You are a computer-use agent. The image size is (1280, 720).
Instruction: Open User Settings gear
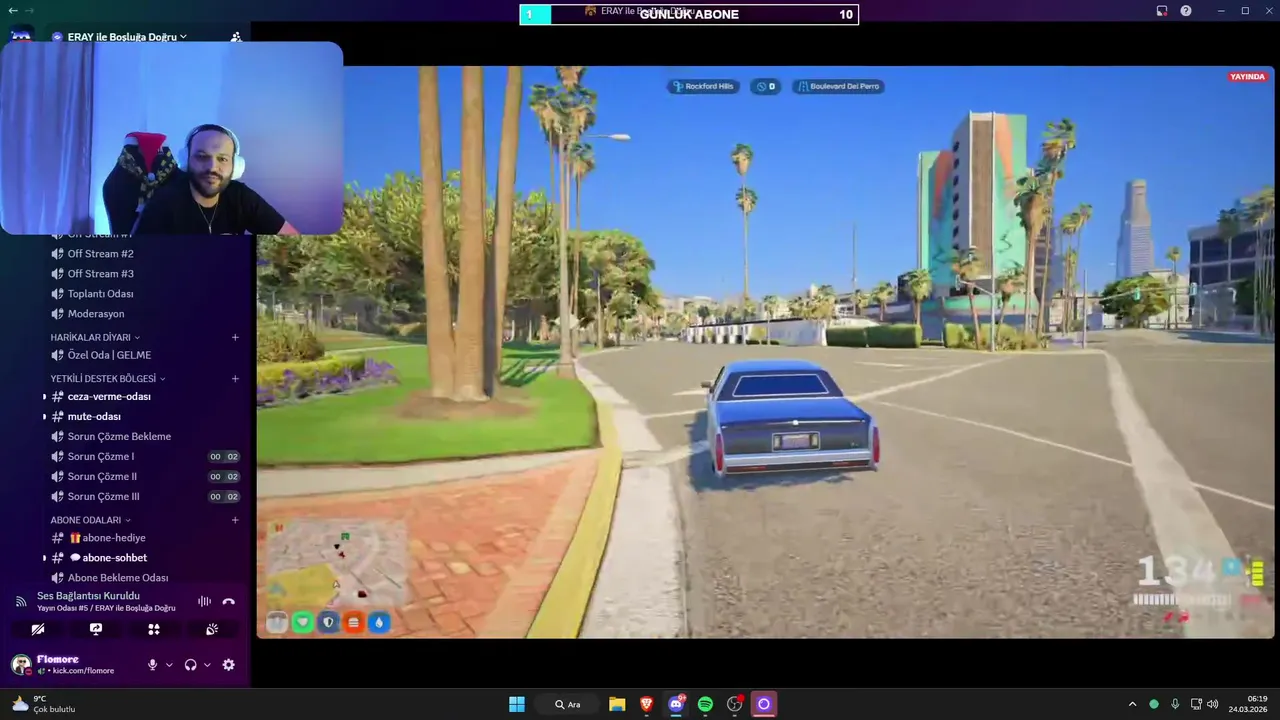tap(228, 665)
